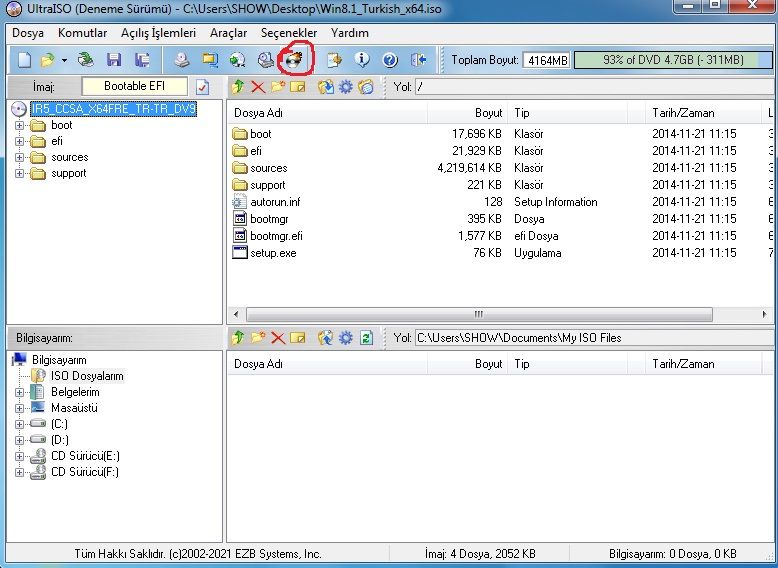Go up one level in image pane toolbar

point(238,87)
